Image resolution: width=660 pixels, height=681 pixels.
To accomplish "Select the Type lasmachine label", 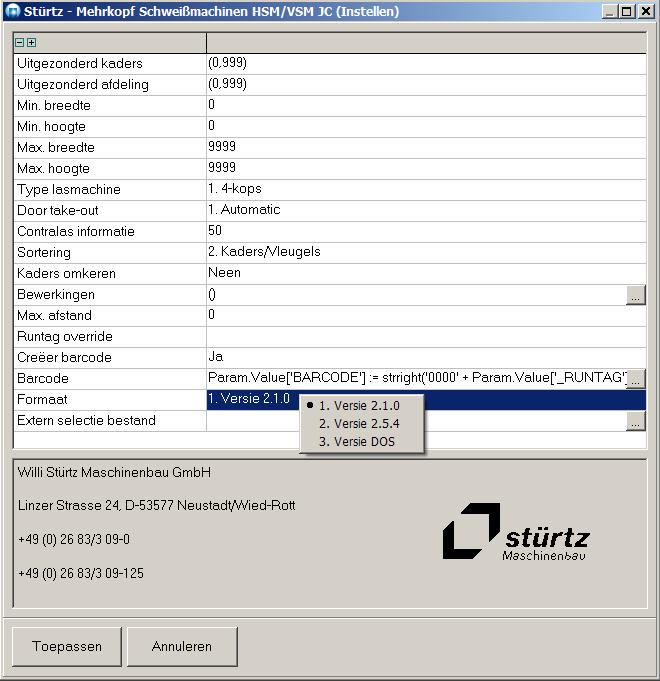I will click(69, 189).
